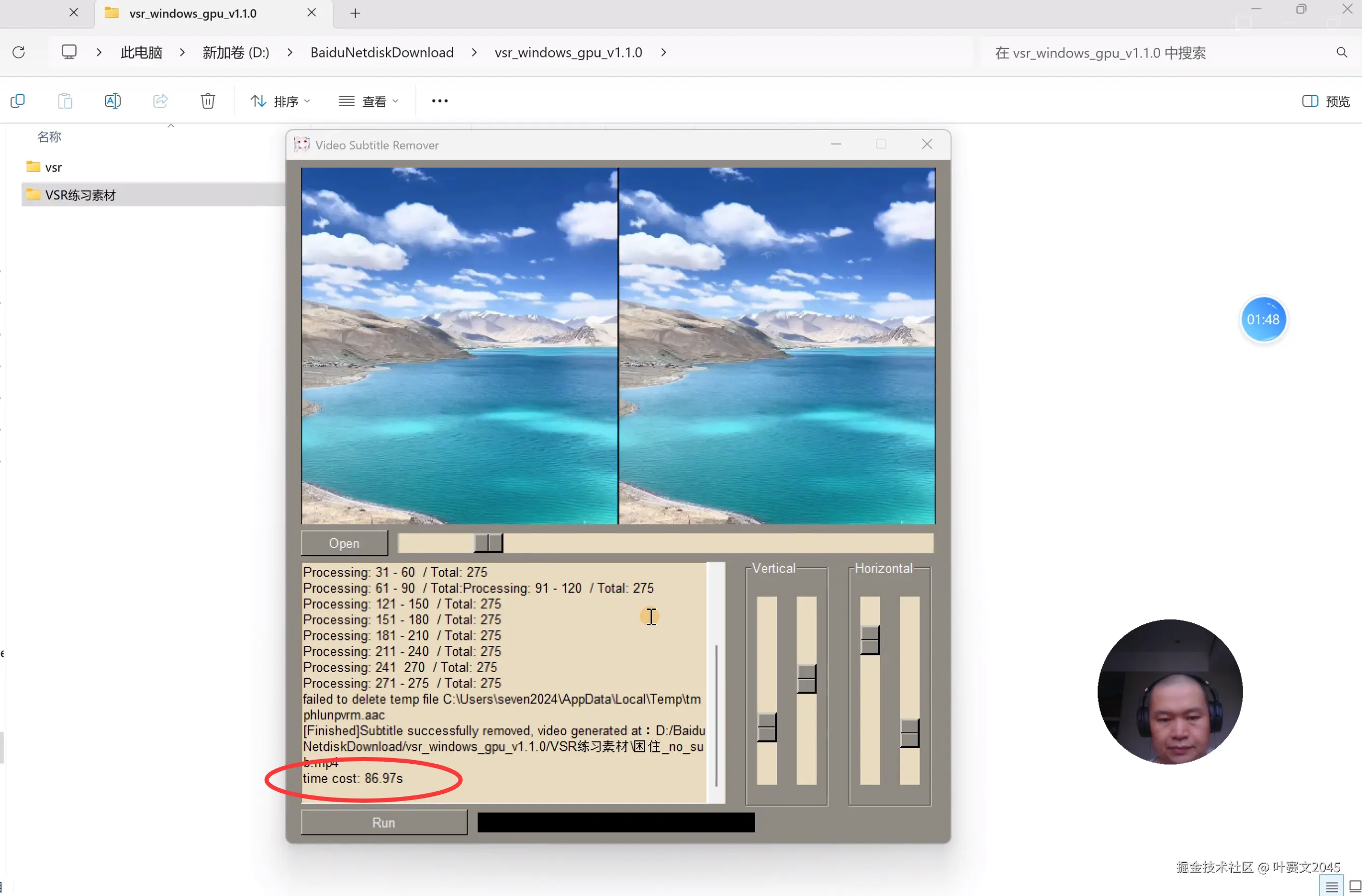Click the PC monitor icon in breadcrumb
This screenshot has height=896, width=1362.
click(x=70, y=52)
